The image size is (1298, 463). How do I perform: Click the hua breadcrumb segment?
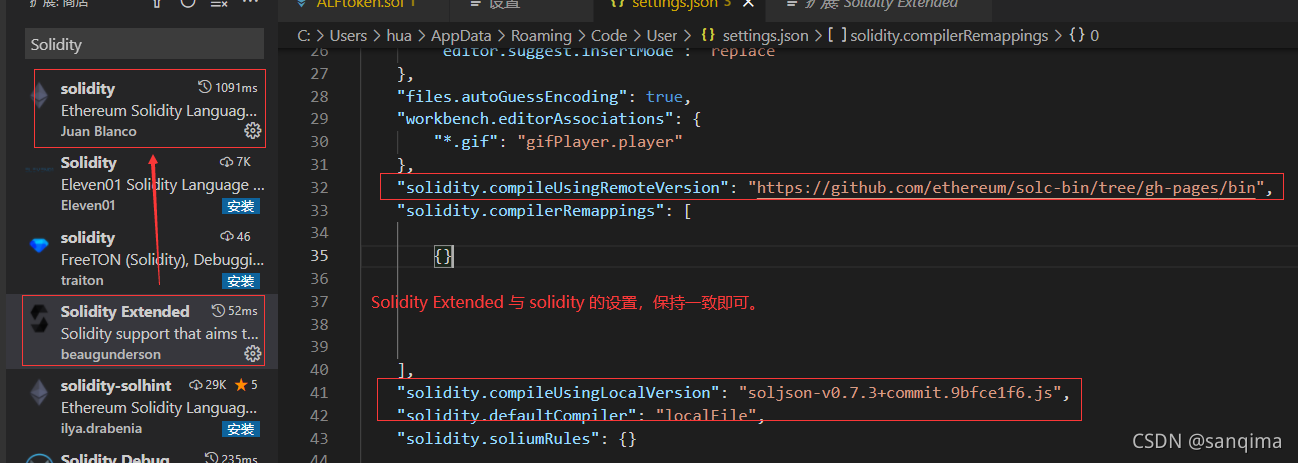[x=398, y=36]
